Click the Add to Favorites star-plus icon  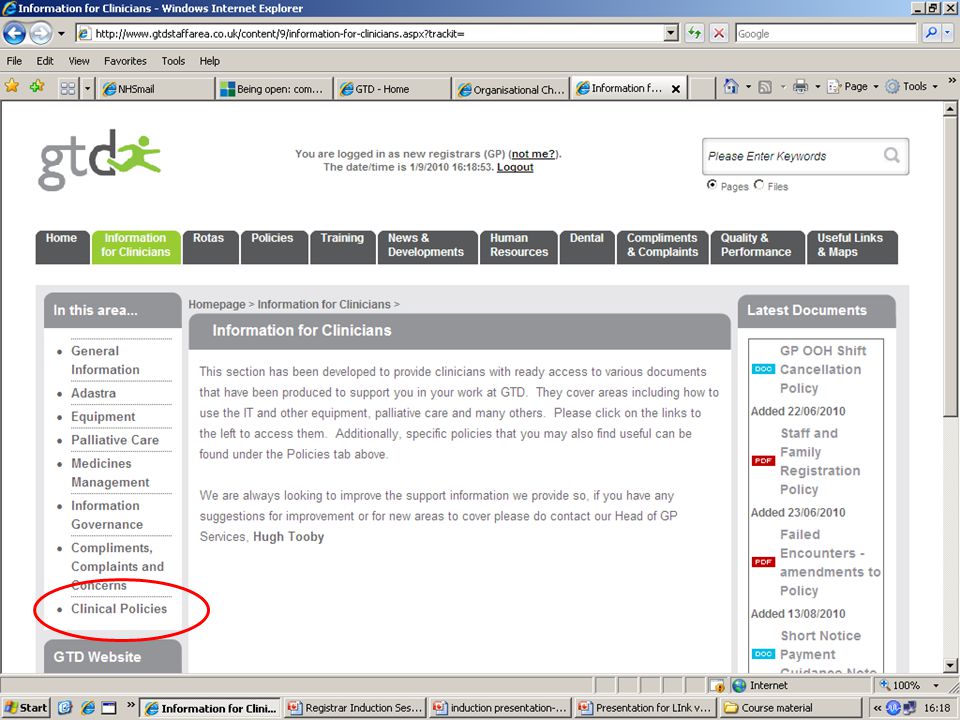click(37, 86)
